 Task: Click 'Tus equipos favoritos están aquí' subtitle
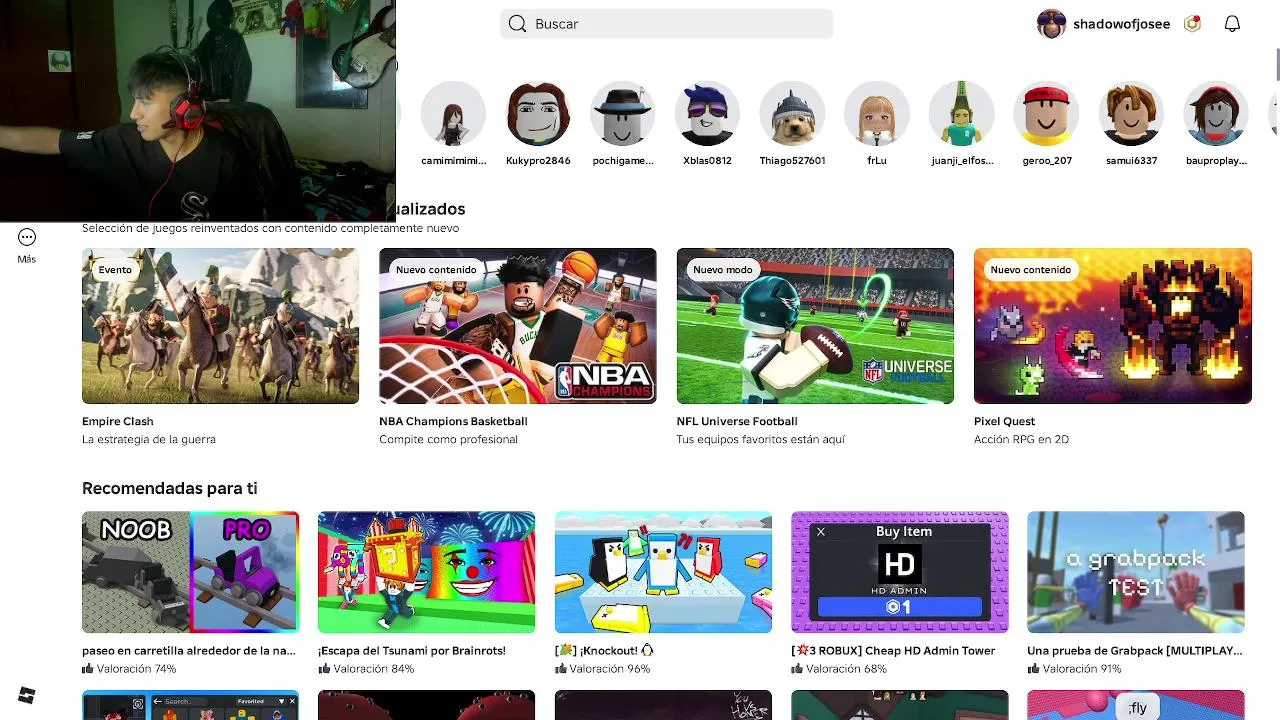click(x=761, y=439)
